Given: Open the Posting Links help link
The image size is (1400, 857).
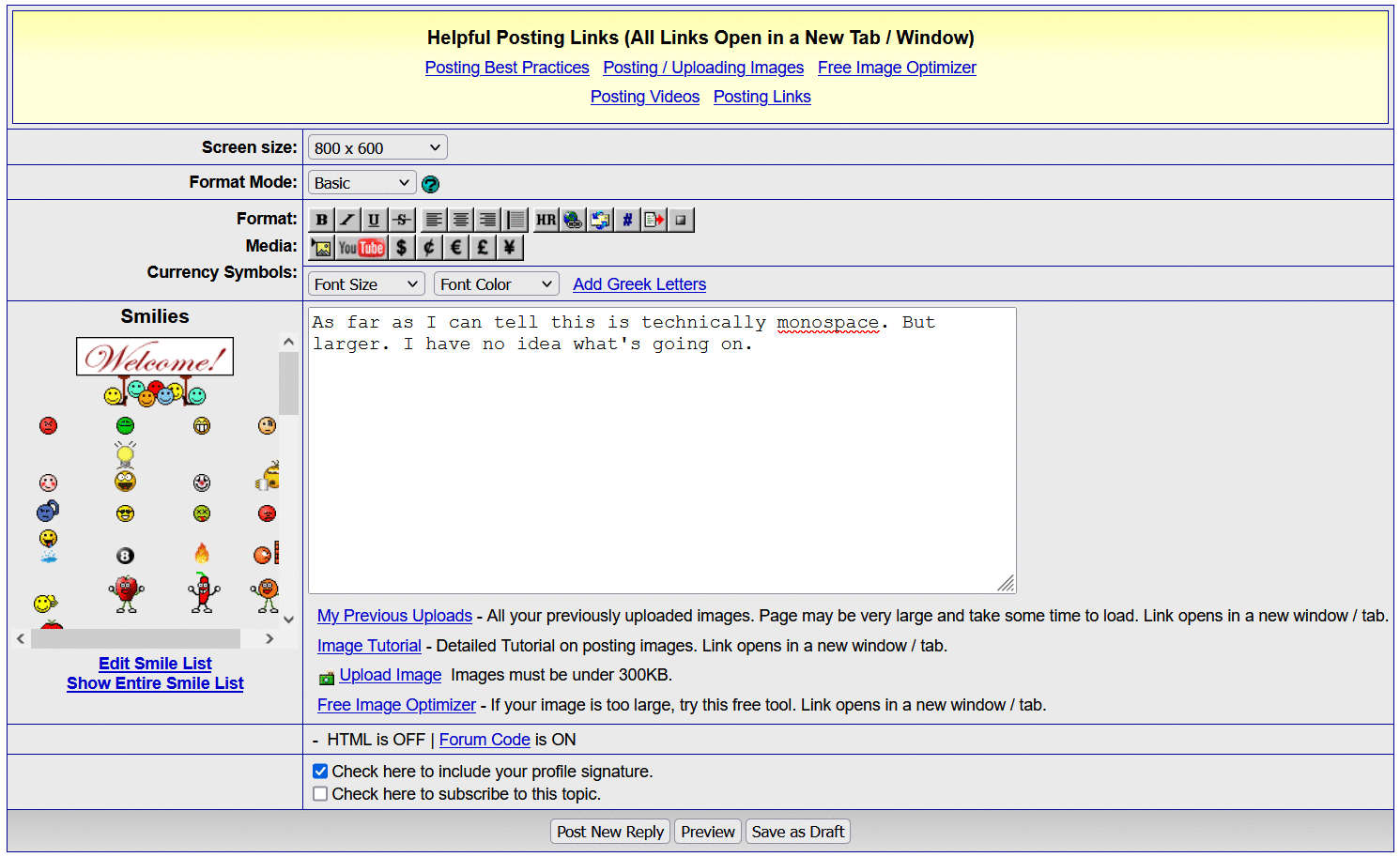Looking at the screenshot, I should (762, 97).
